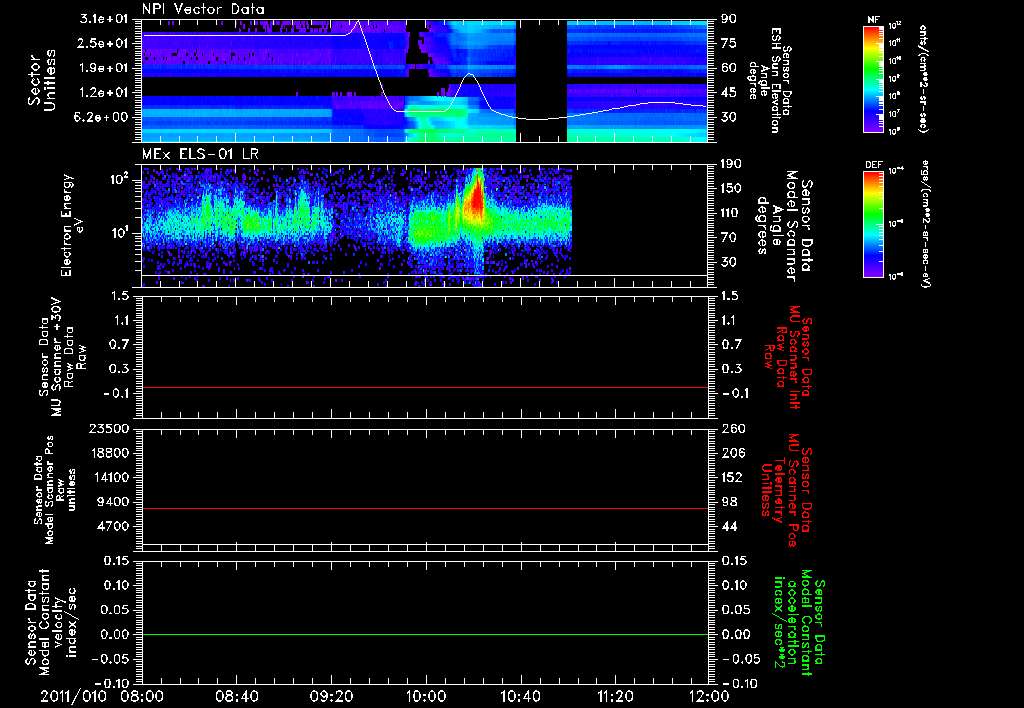Click the red "MU Scanner Int Raw Data" label
The width and height of the screenshot is (1024, 708).
pyautogui.click(x=788, y=357)
